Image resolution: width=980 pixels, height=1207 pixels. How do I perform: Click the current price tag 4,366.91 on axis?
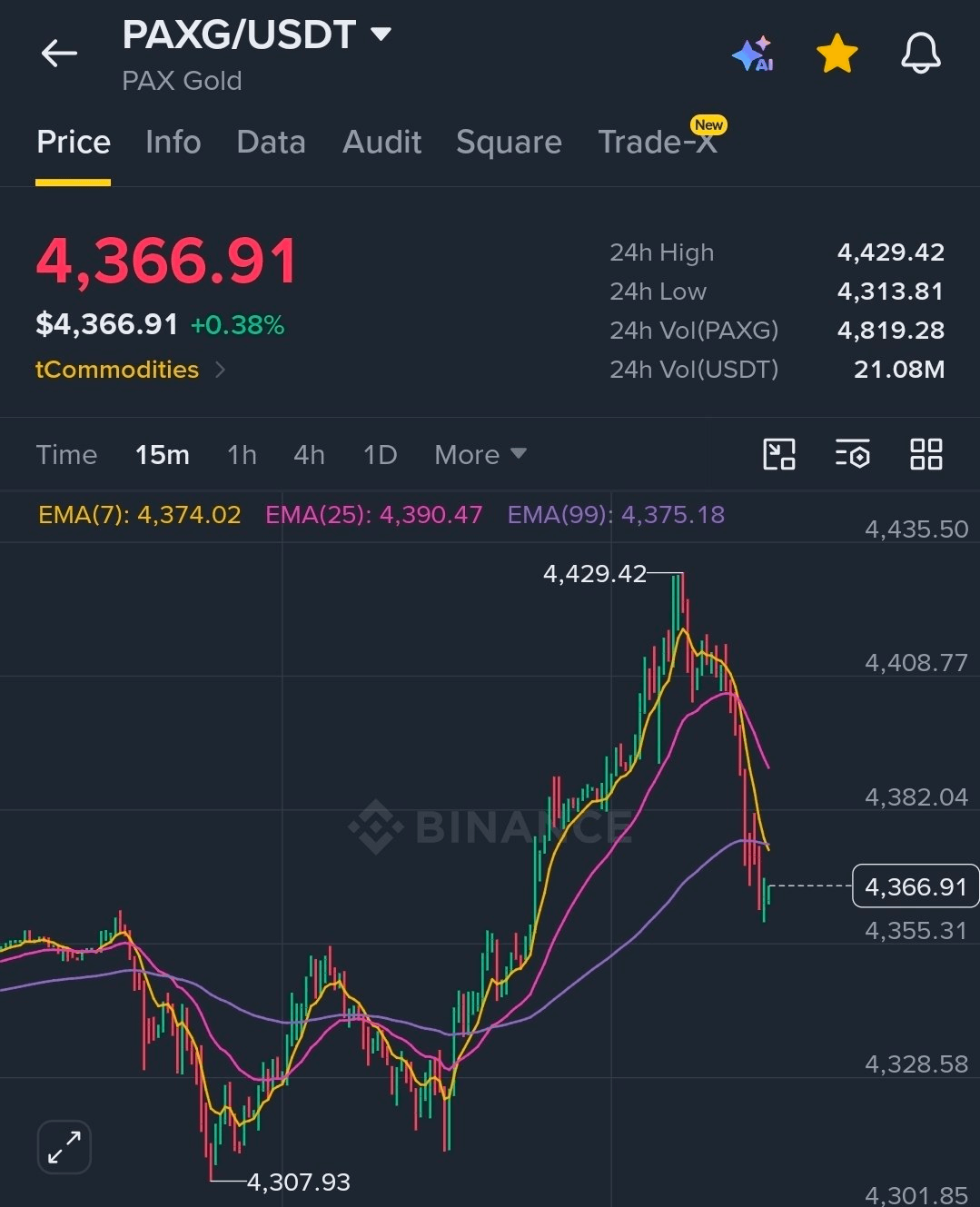[916, 886]
